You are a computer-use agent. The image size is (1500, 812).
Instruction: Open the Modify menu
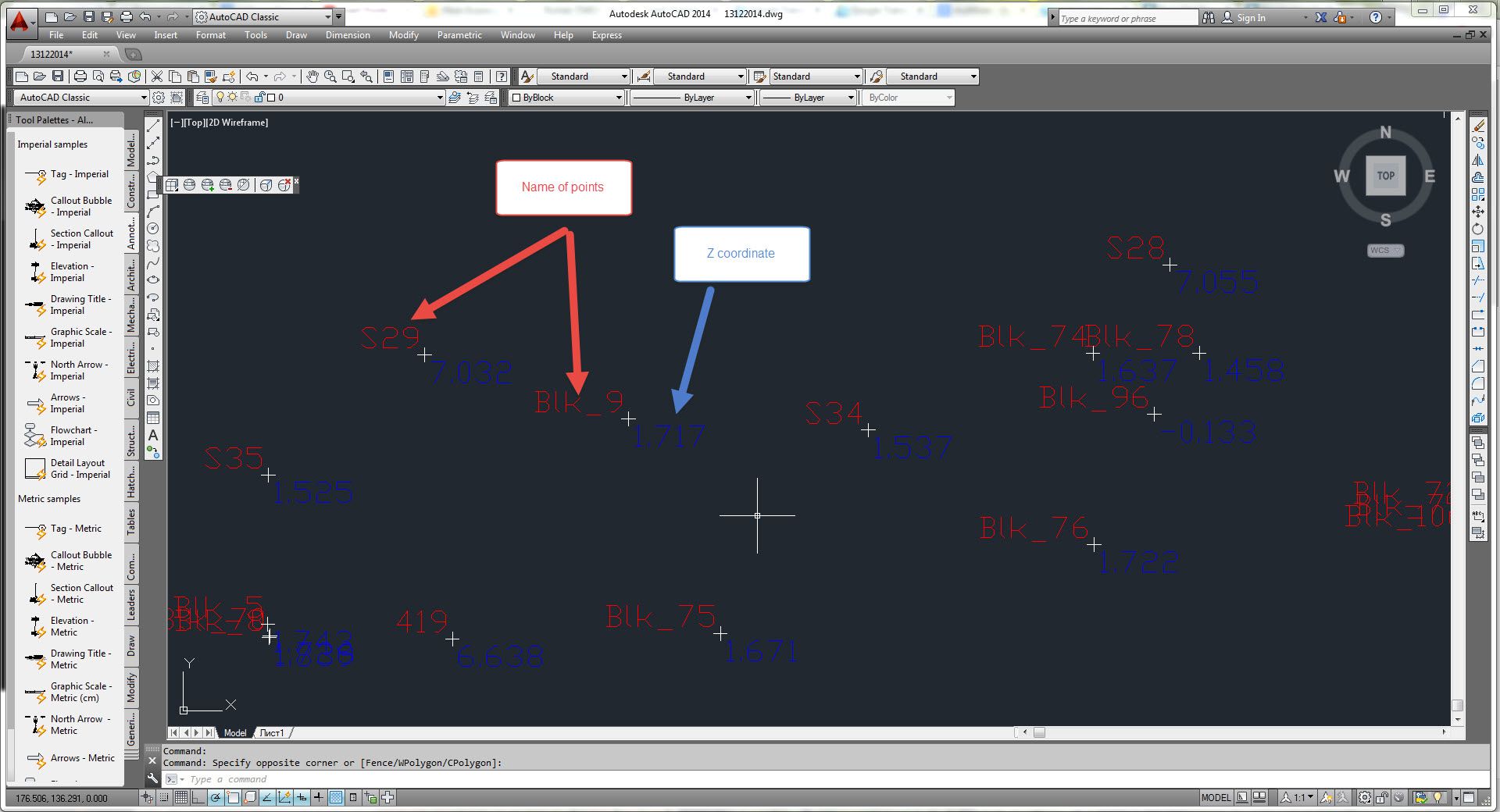click(x=403, y=35)
